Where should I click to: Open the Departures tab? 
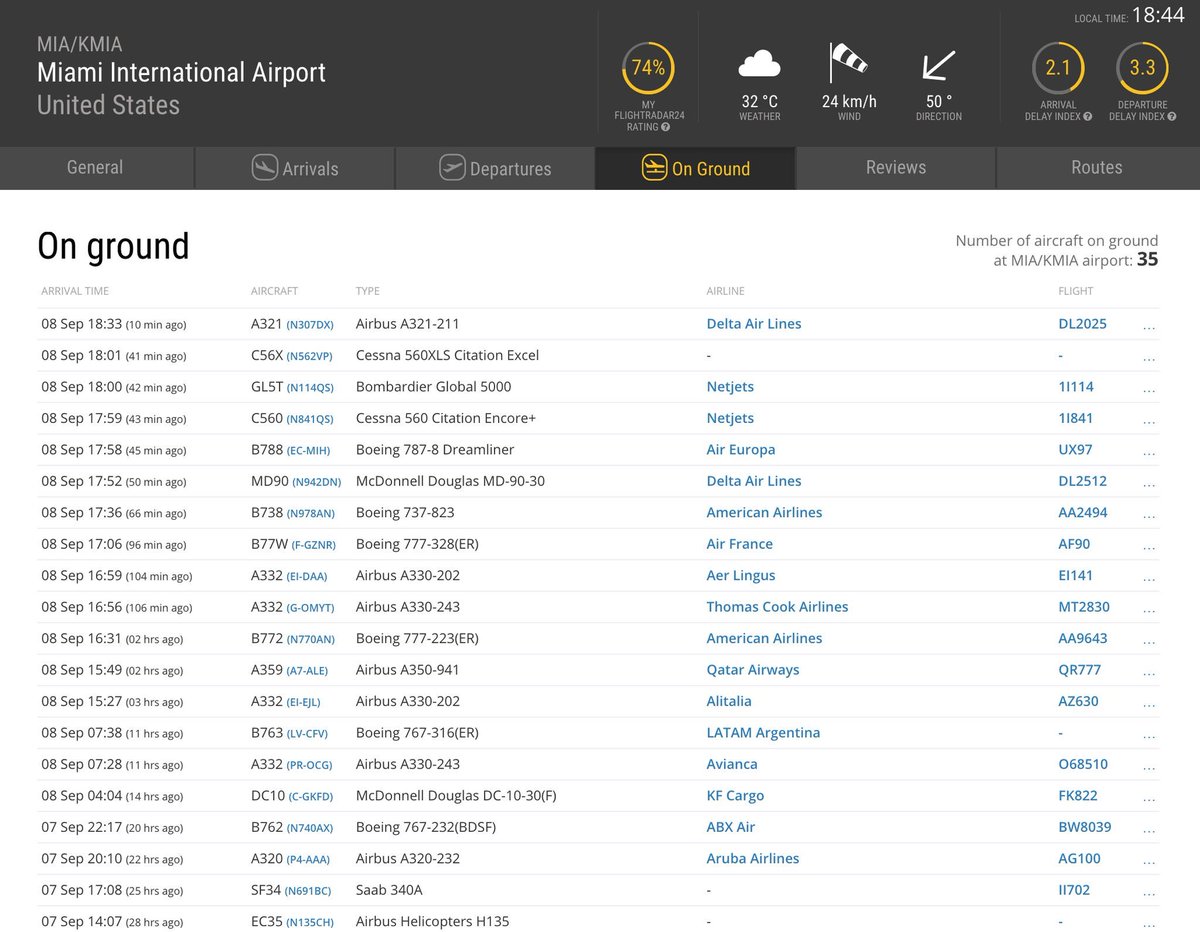[495, 168]
